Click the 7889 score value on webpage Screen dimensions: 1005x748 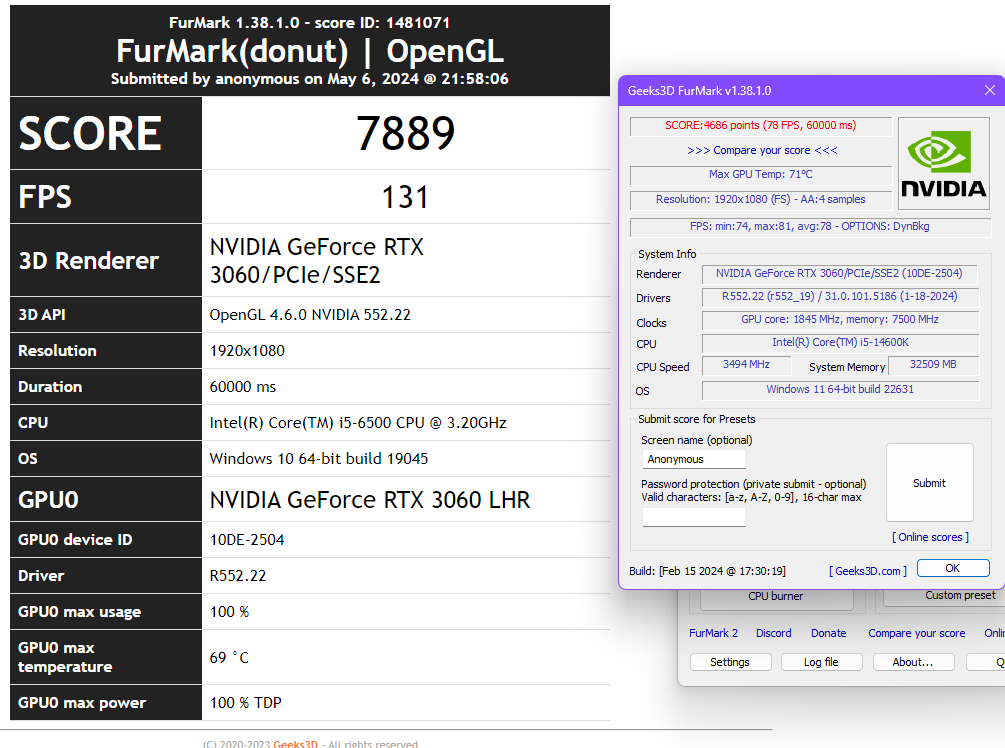(405, 133)
